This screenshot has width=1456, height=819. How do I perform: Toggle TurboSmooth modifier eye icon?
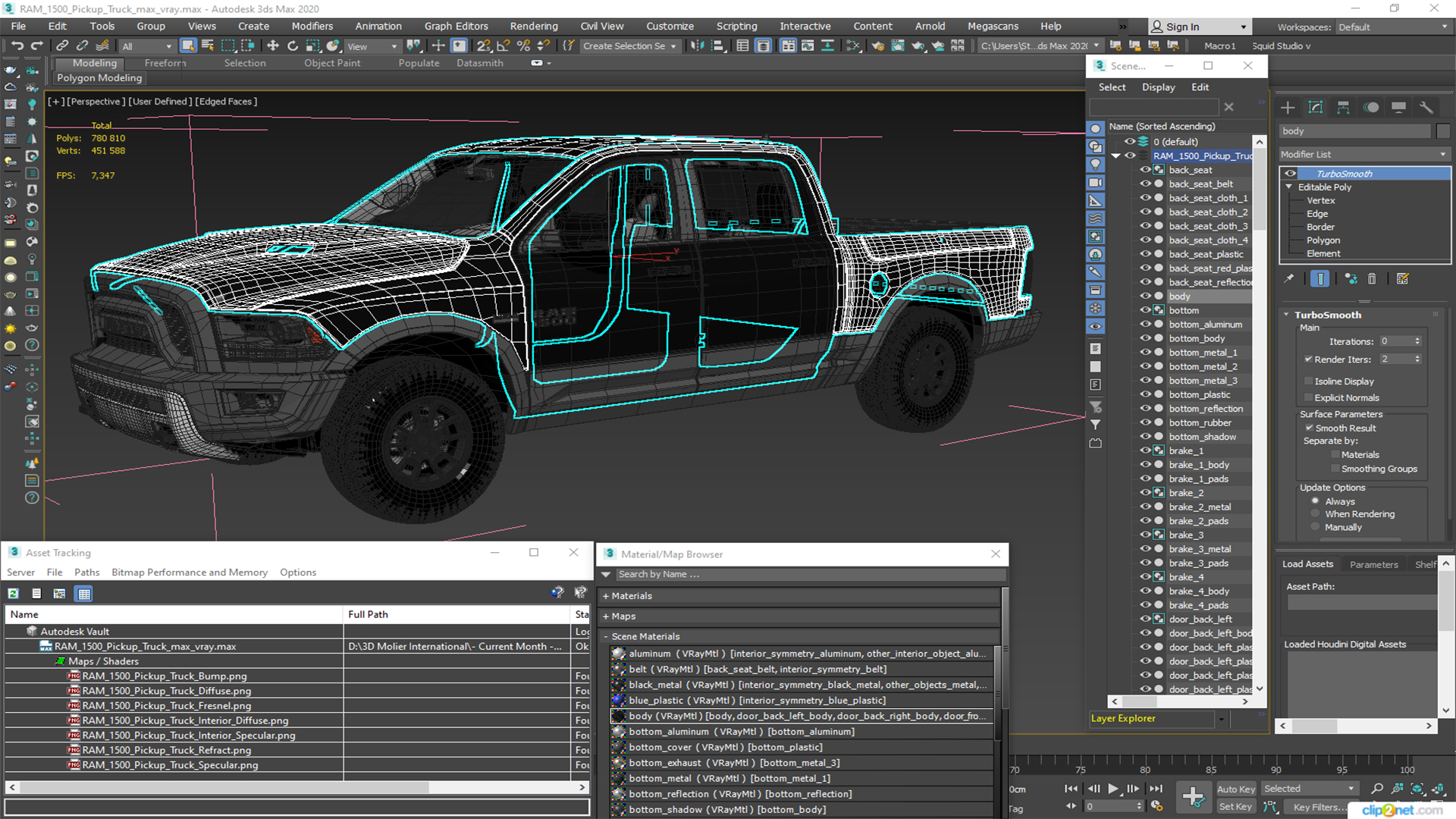coord(1290,174)
